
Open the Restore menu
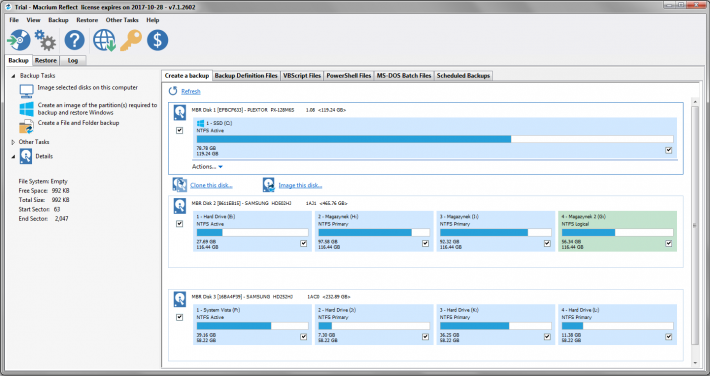87,20
